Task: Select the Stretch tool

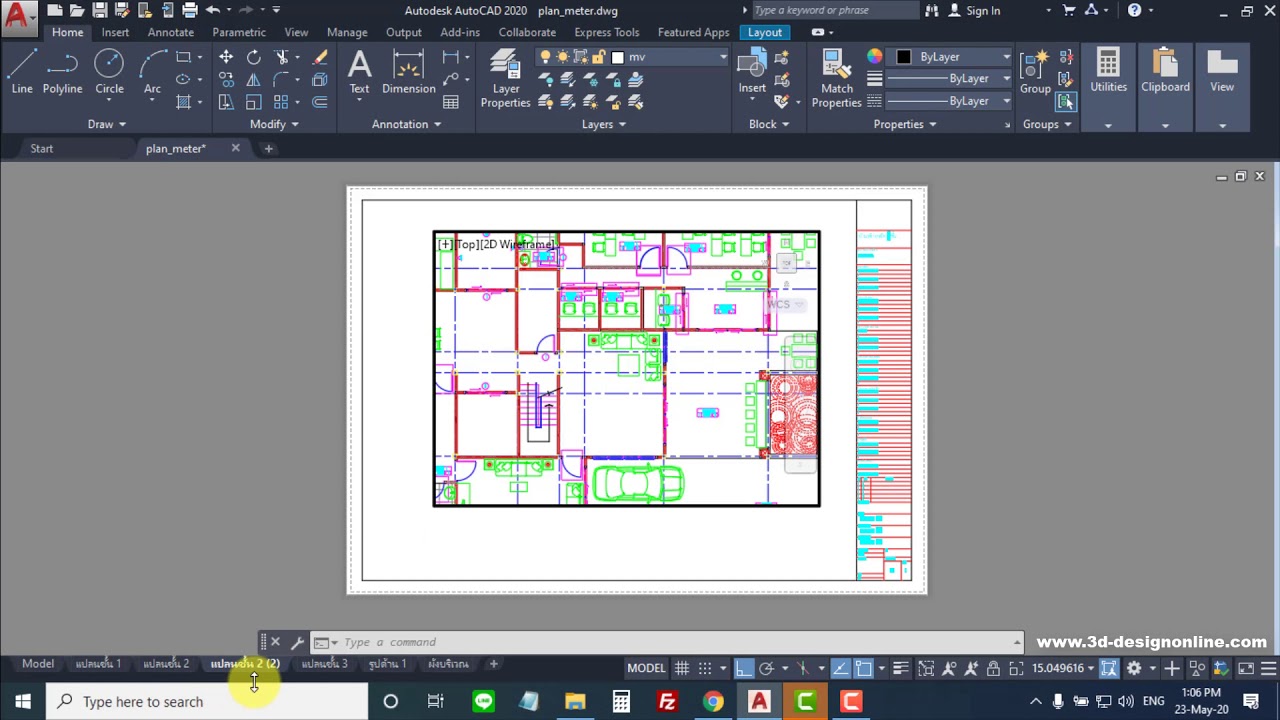Action: [x=226, y=102]
